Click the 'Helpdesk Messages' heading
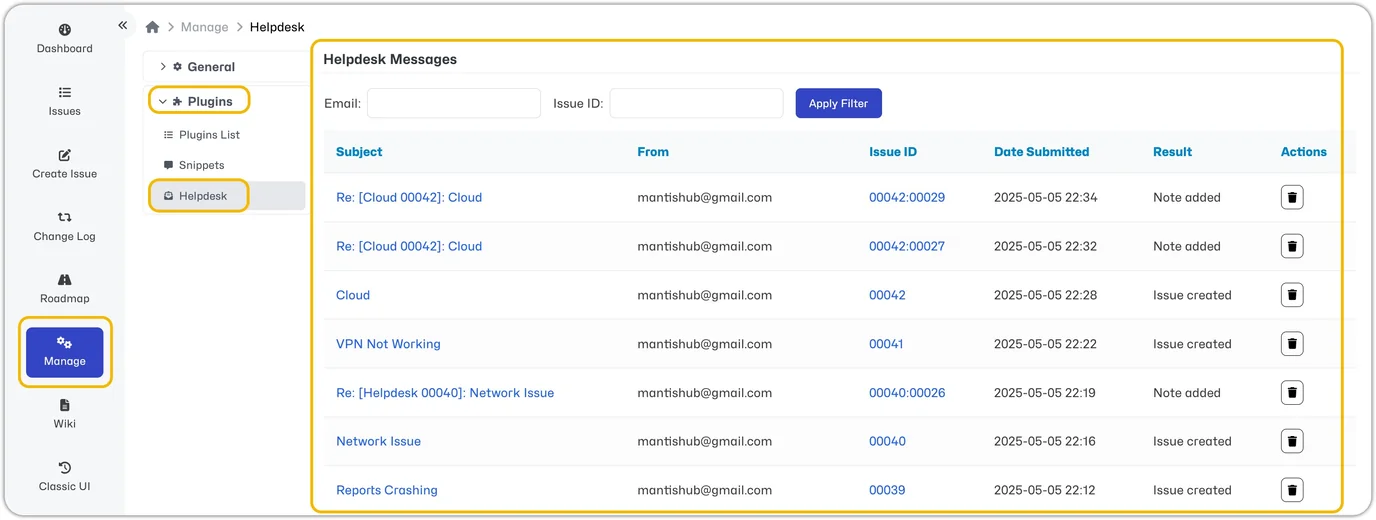The width and height of the screenshot is (1376, 520). [390, 59]
